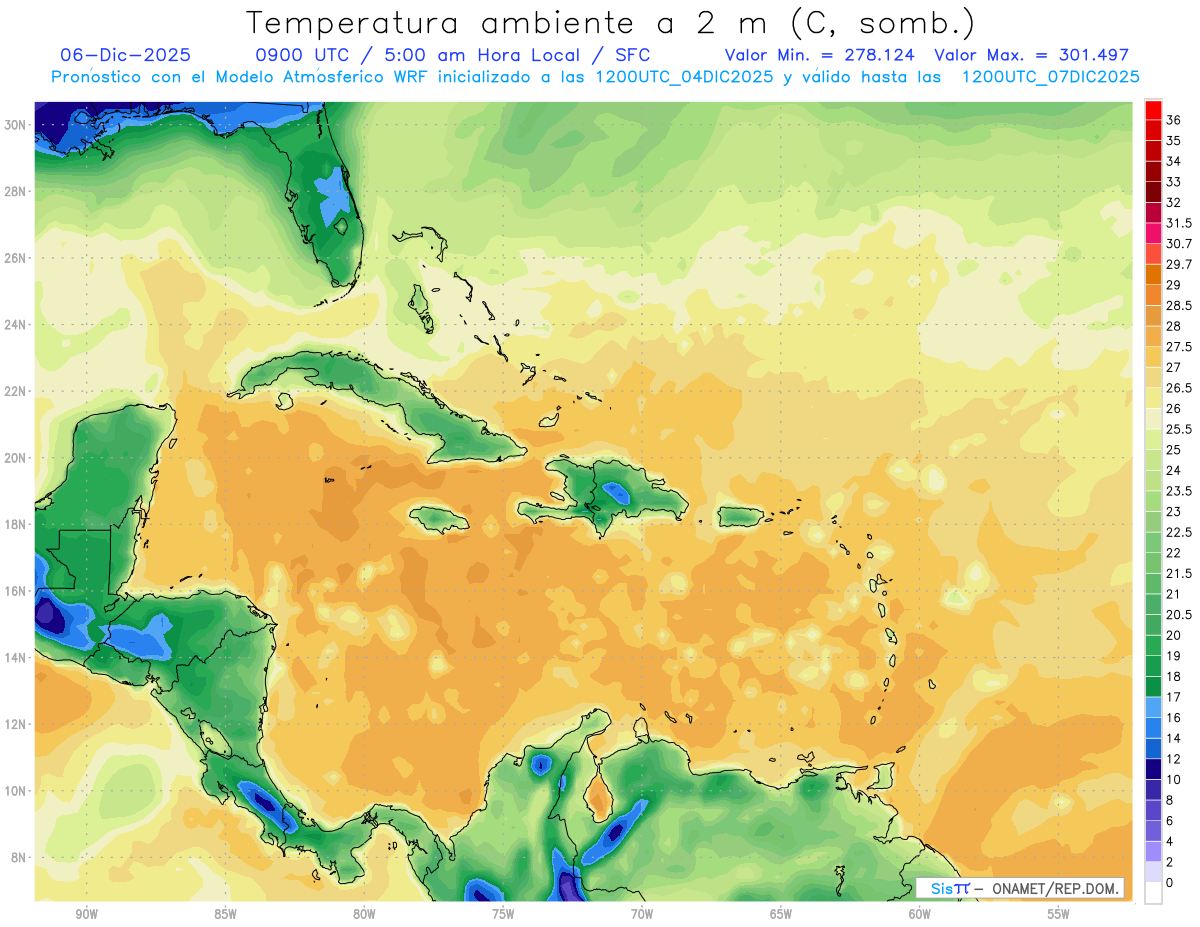This screenshot has width=1200, height=927.
Task: Click the 26N latitude axis label
Action: point(15,257)
